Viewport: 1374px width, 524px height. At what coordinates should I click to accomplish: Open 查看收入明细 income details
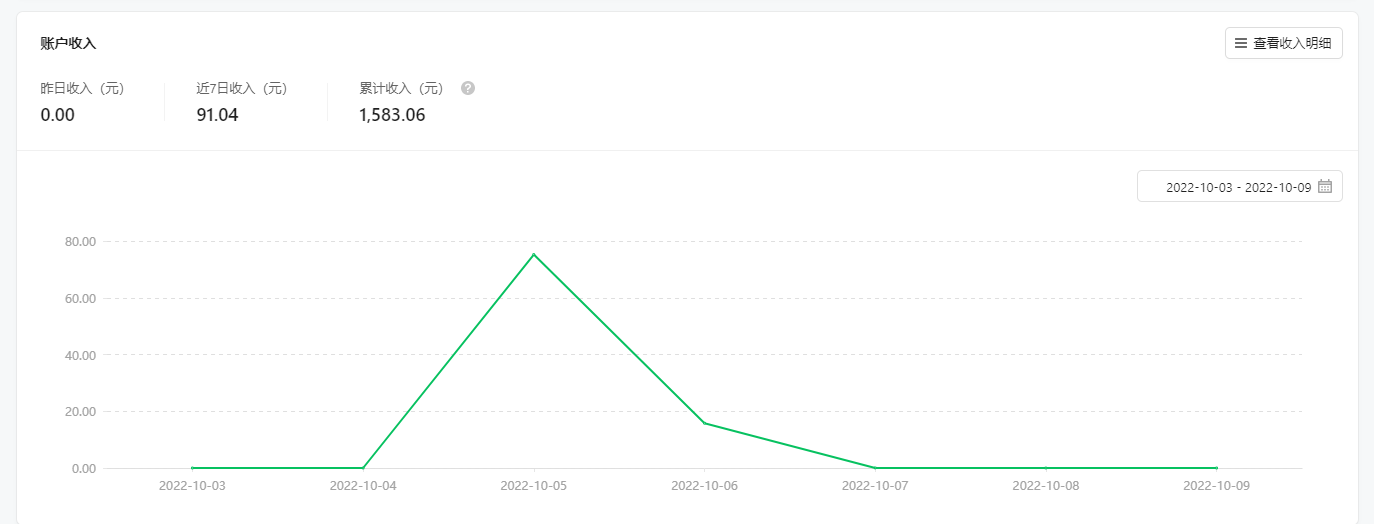1283,43
